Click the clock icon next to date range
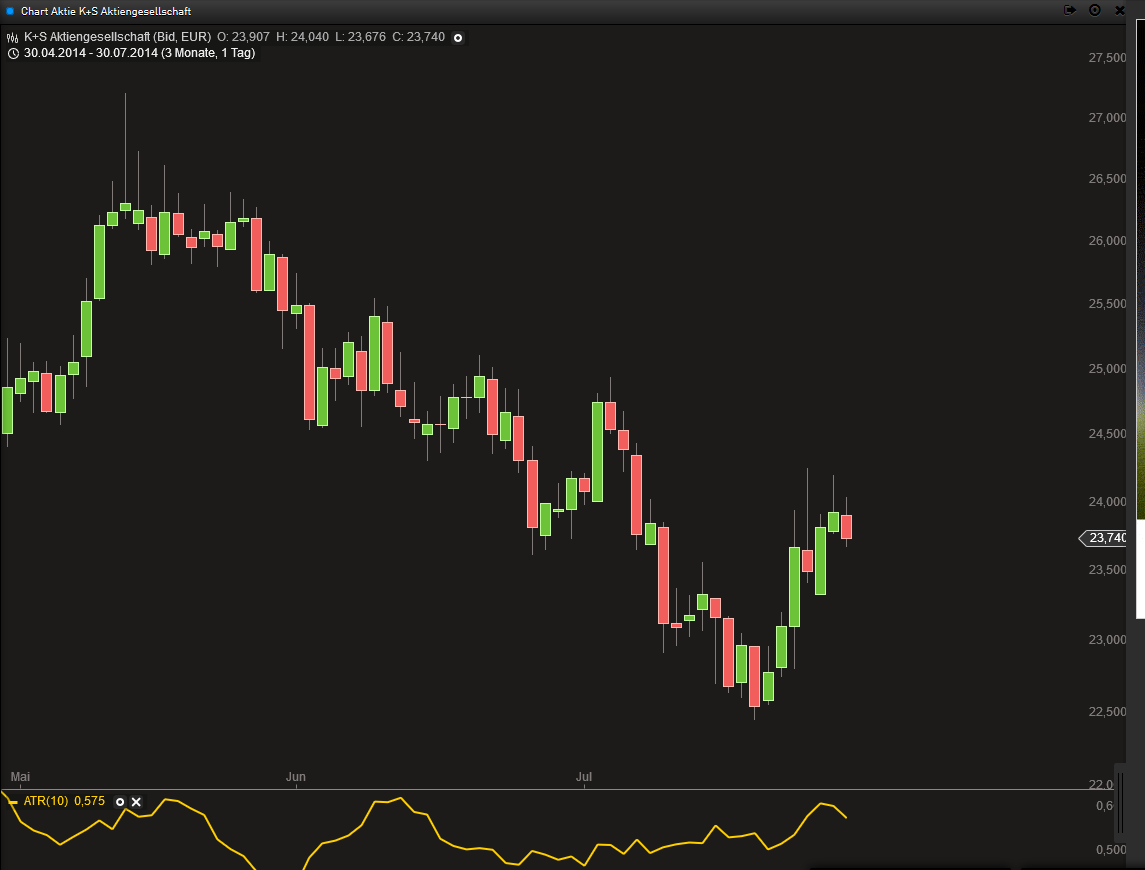The width and height of the screenshot is (1145, 870). (x=13, y=53)
